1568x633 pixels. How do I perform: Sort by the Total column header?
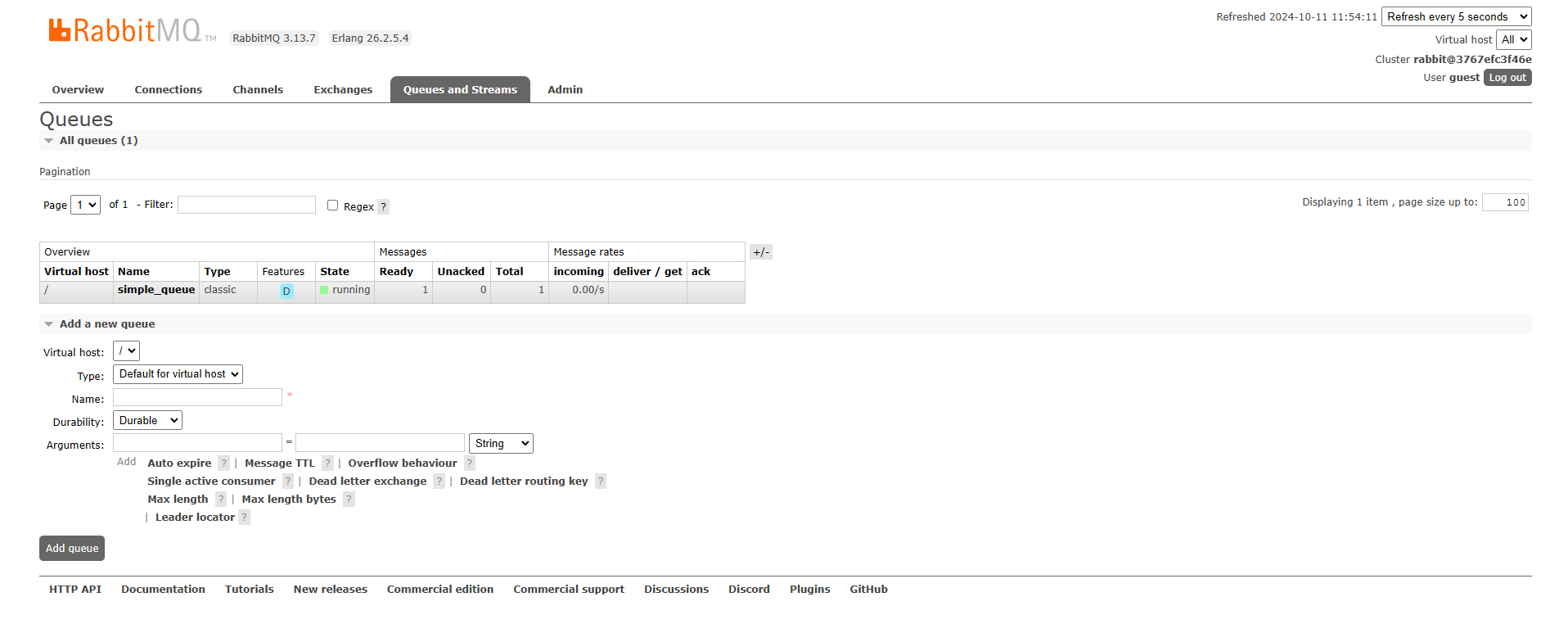[509, 272]
